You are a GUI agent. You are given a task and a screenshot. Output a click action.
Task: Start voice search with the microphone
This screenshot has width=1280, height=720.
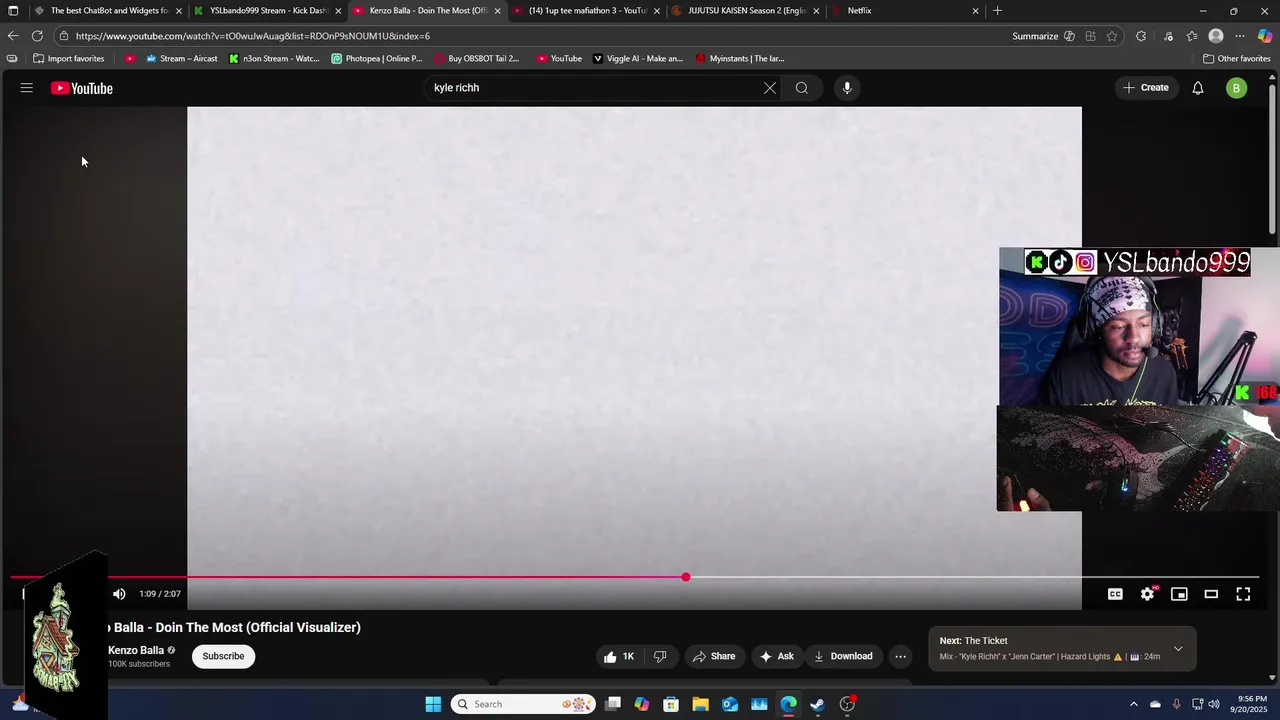pyautogui.click(x=847, y=88)
